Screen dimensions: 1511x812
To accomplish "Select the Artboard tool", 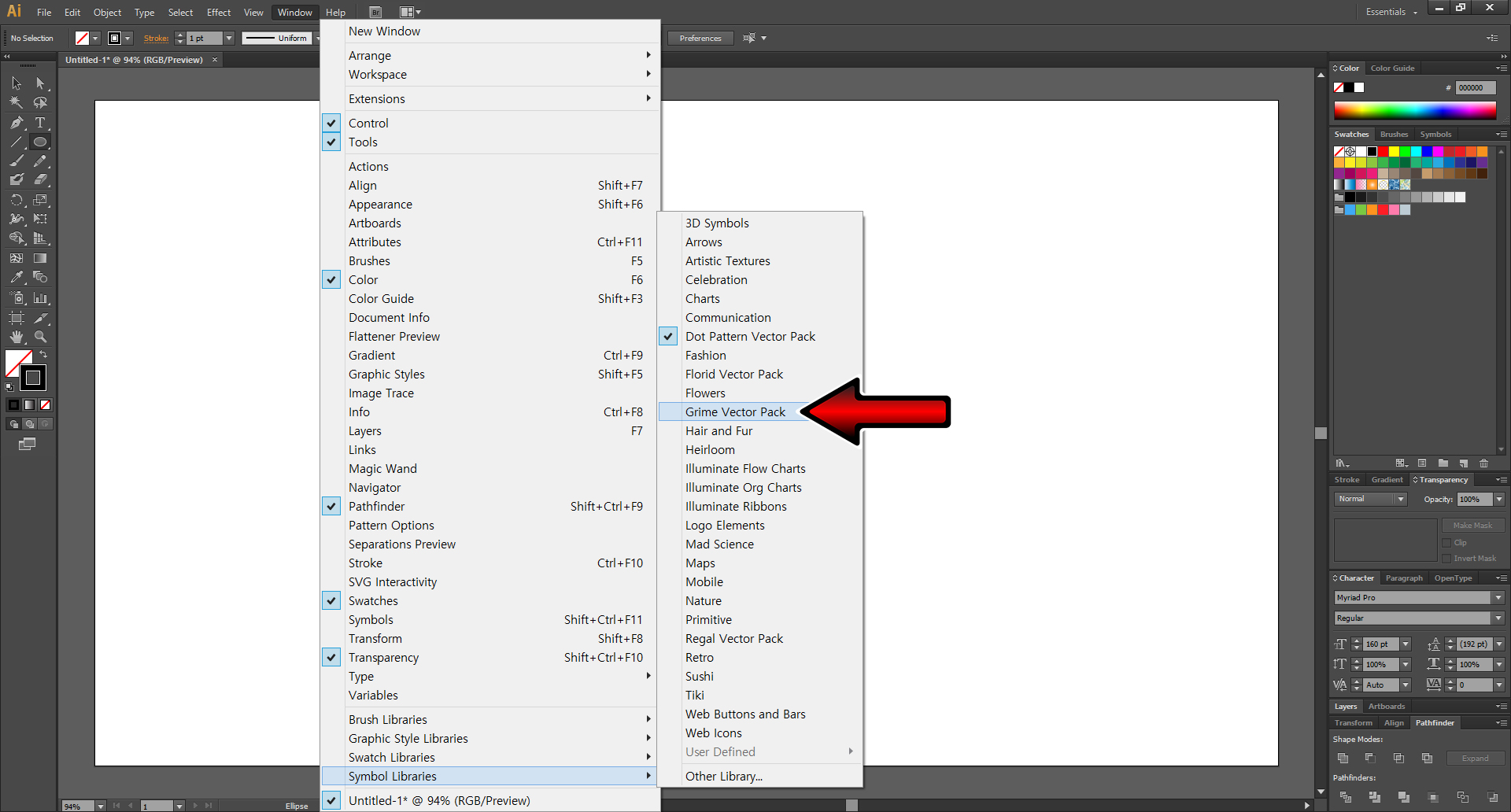I will coord(16,318).
